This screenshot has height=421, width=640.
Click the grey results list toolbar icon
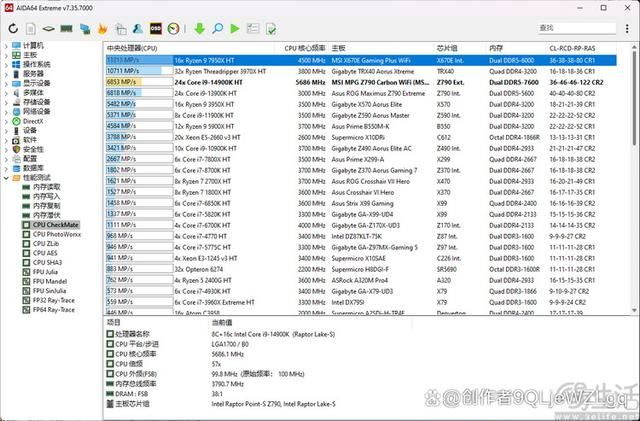click(253, 29)
